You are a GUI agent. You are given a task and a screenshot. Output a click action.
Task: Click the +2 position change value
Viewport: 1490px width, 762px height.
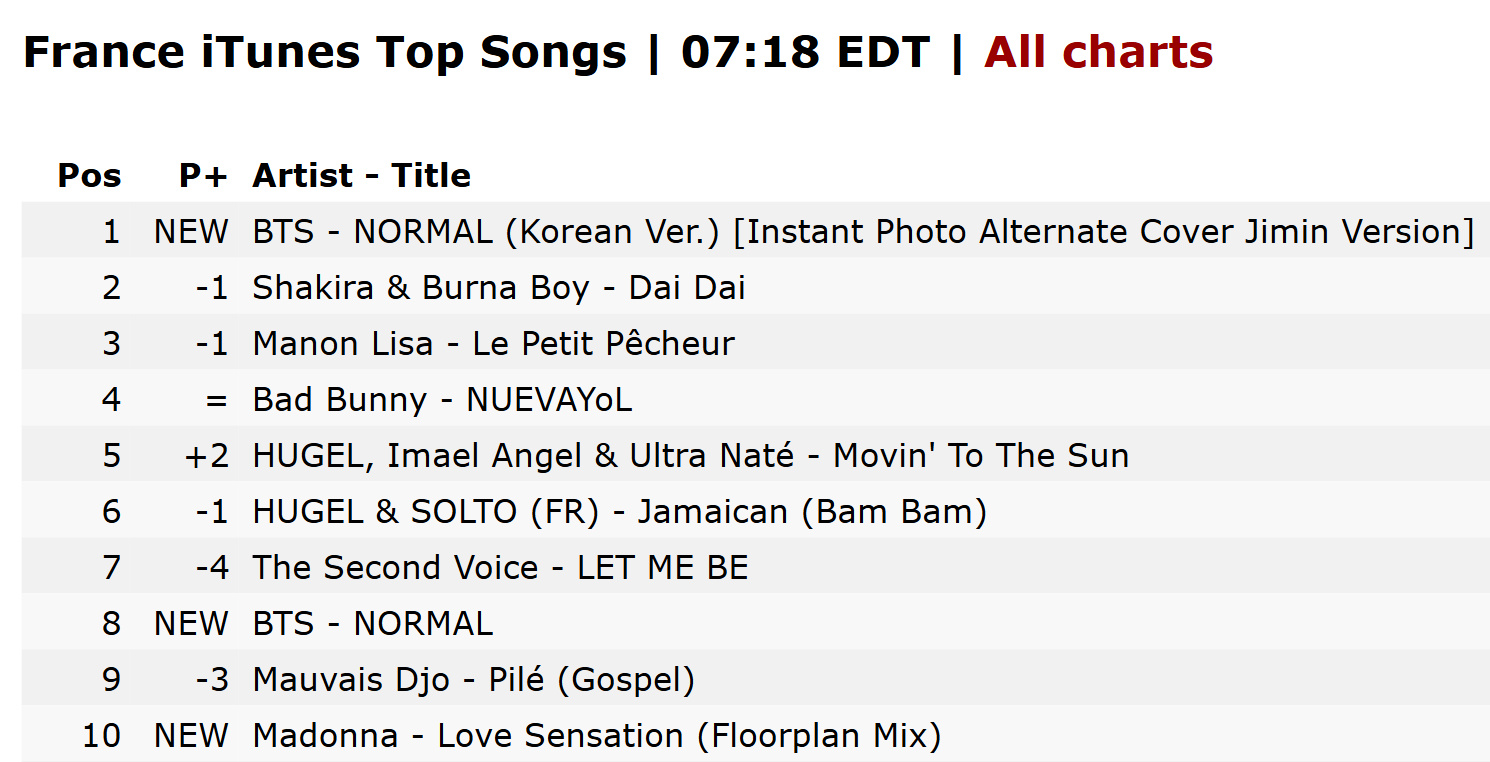tap(207, 456)
